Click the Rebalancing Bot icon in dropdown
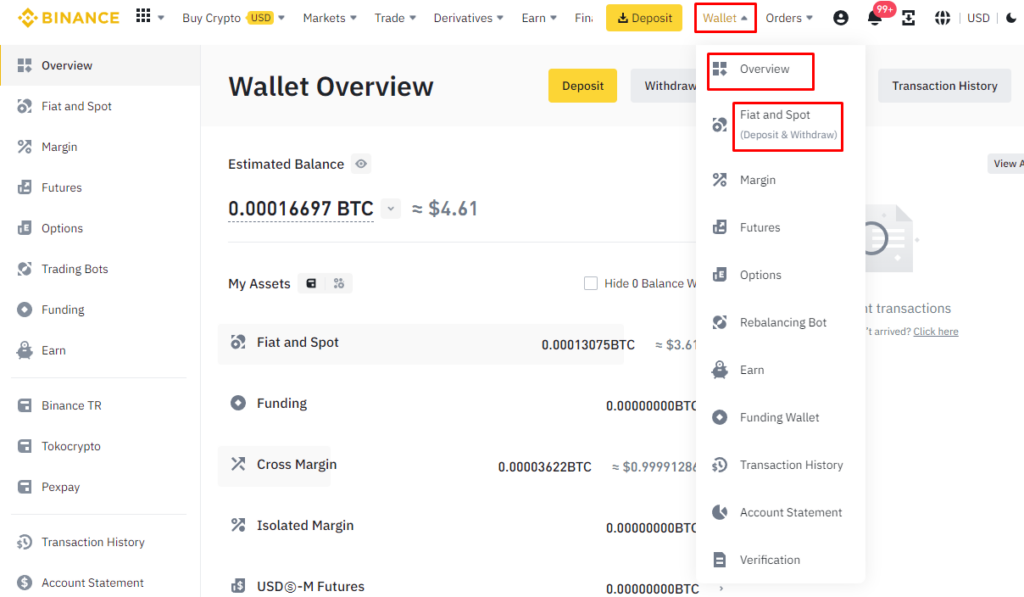 point(720,322)
